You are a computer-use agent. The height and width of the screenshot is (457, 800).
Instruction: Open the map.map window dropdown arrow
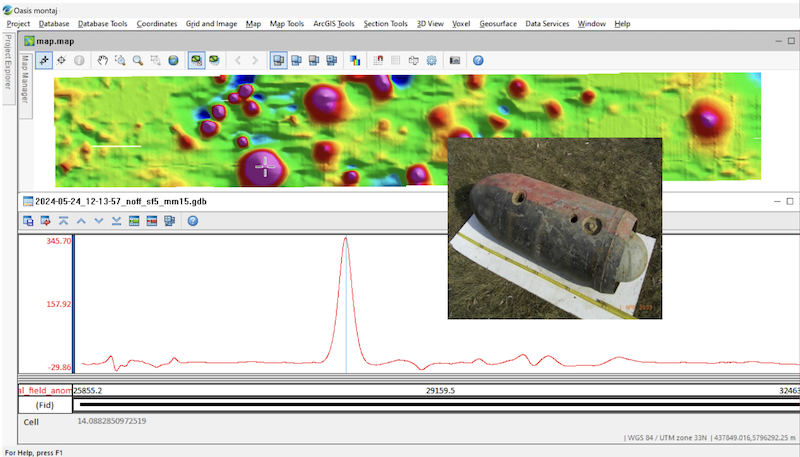(779, 41)
